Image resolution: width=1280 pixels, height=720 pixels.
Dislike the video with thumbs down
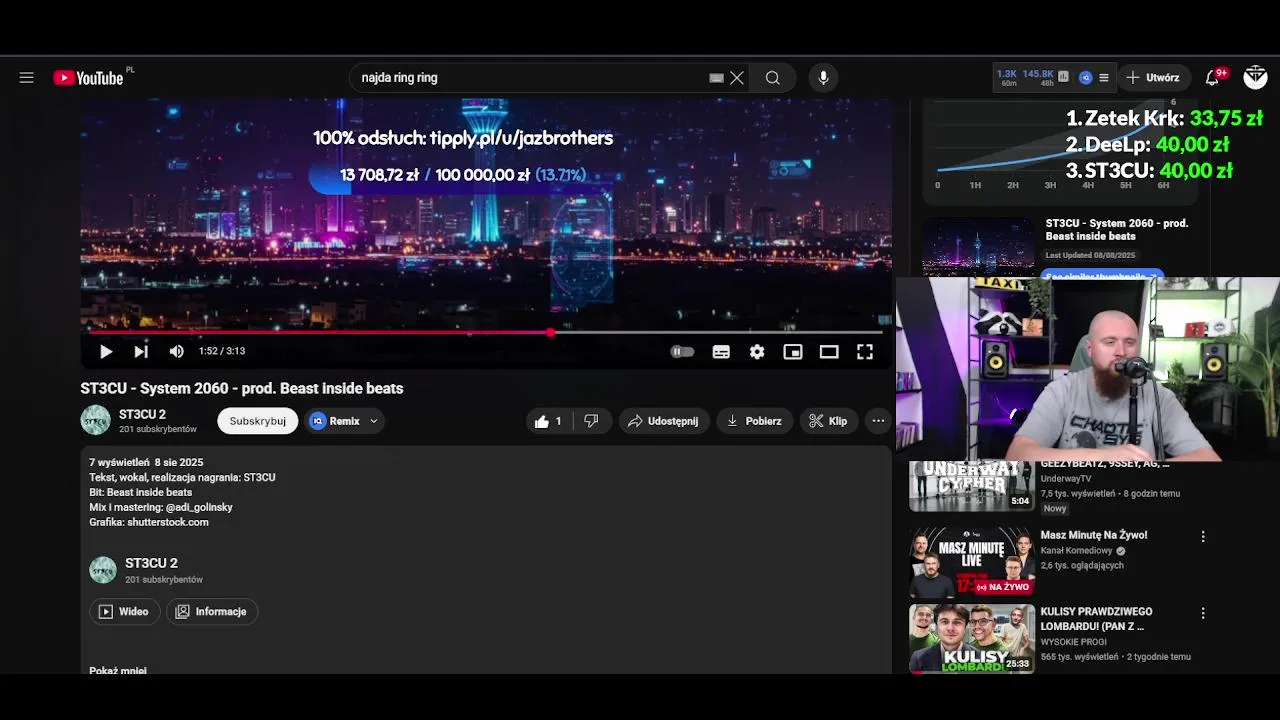(x=591, y=421)
